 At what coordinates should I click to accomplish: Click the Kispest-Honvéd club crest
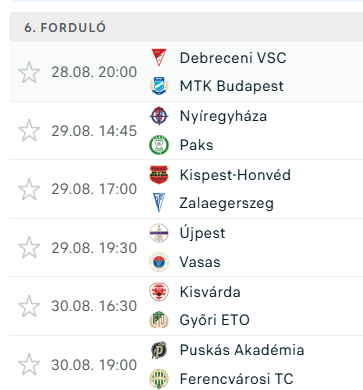pos(159,175)
